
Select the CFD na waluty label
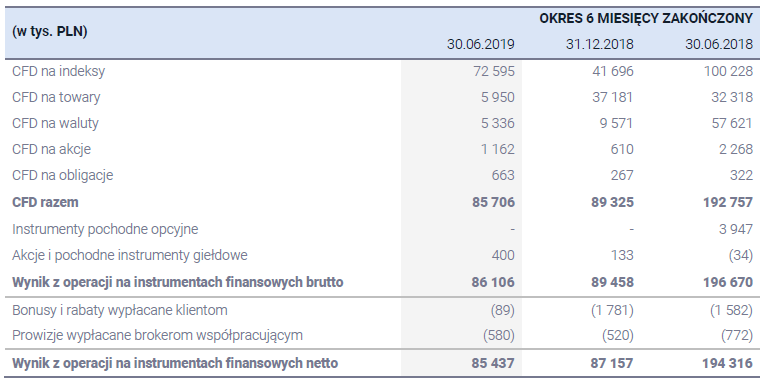tap(55, 123)
